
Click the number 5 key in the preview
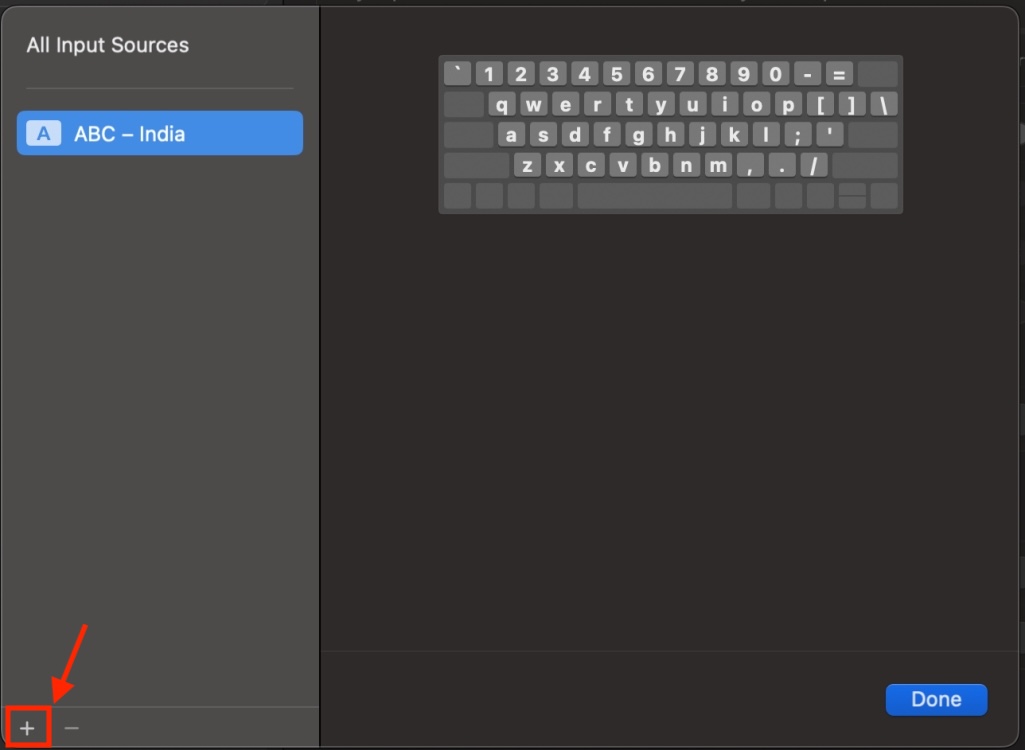click(x=616, y=72)
